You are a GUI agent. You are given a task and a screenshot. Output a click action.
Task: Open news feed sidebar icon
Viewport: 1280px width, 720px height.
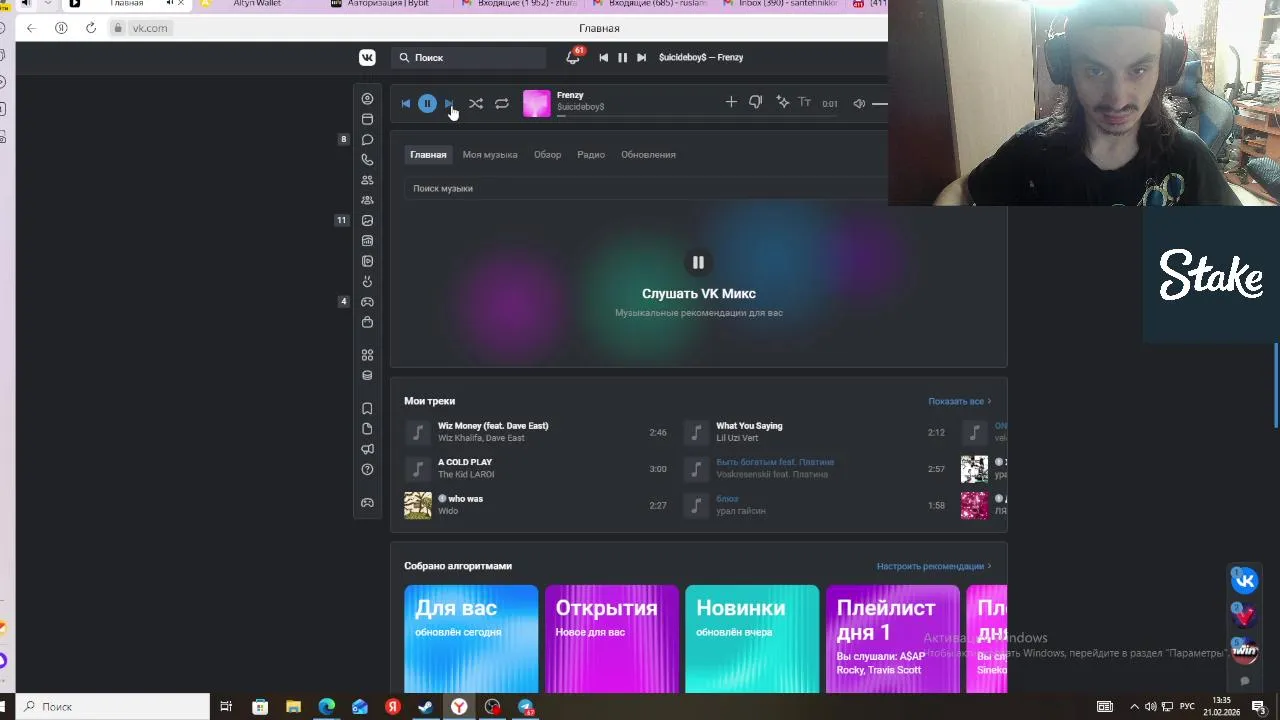tap(367, 119)
